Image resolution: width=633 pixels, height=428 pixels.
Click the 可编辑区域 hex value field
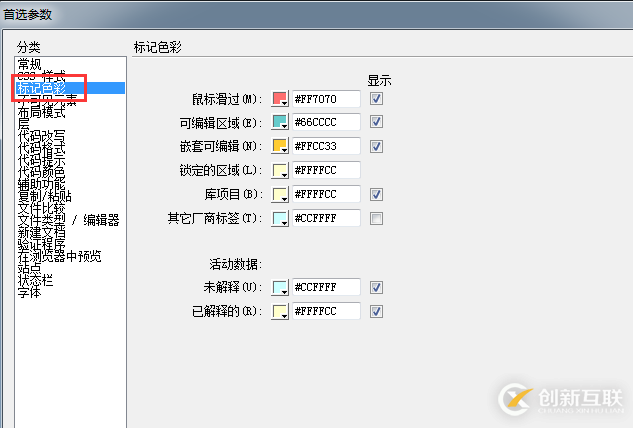325,122
